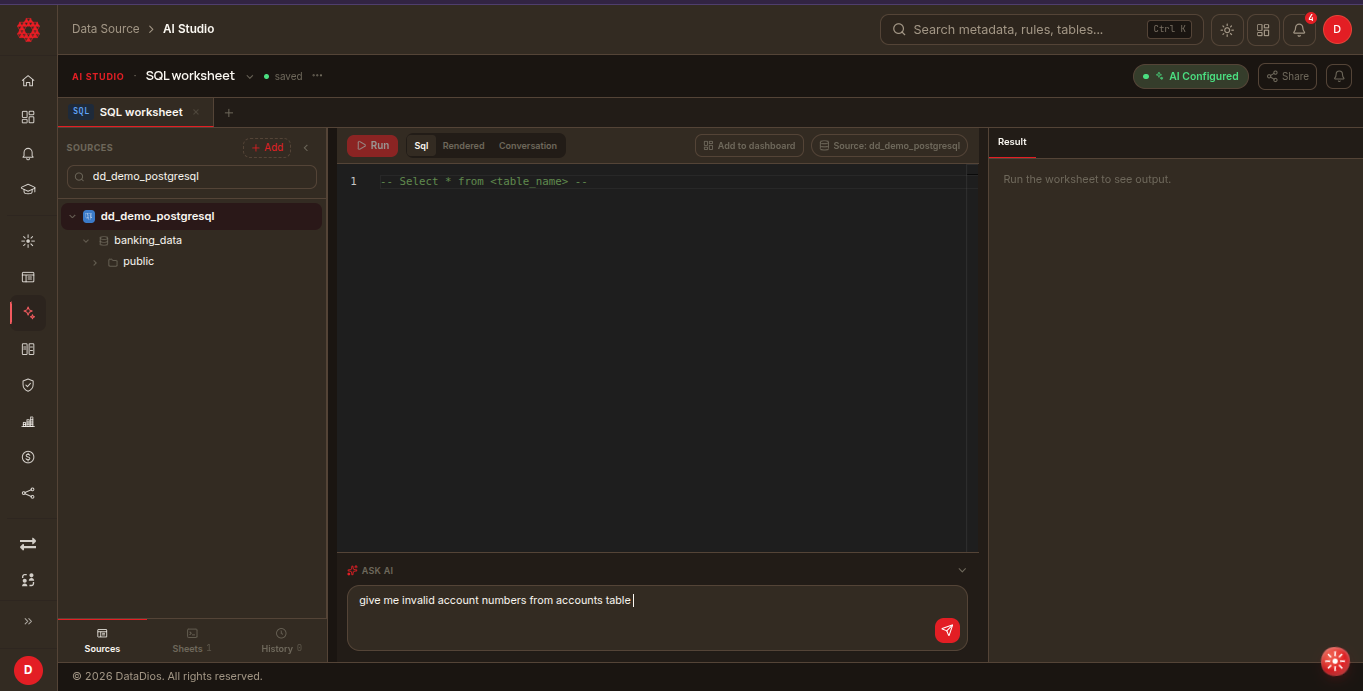Image resolution: width=1363 pixels, height=691 pixels.
Task: Add a new worksheet tab plus
Action: point(228,113)
